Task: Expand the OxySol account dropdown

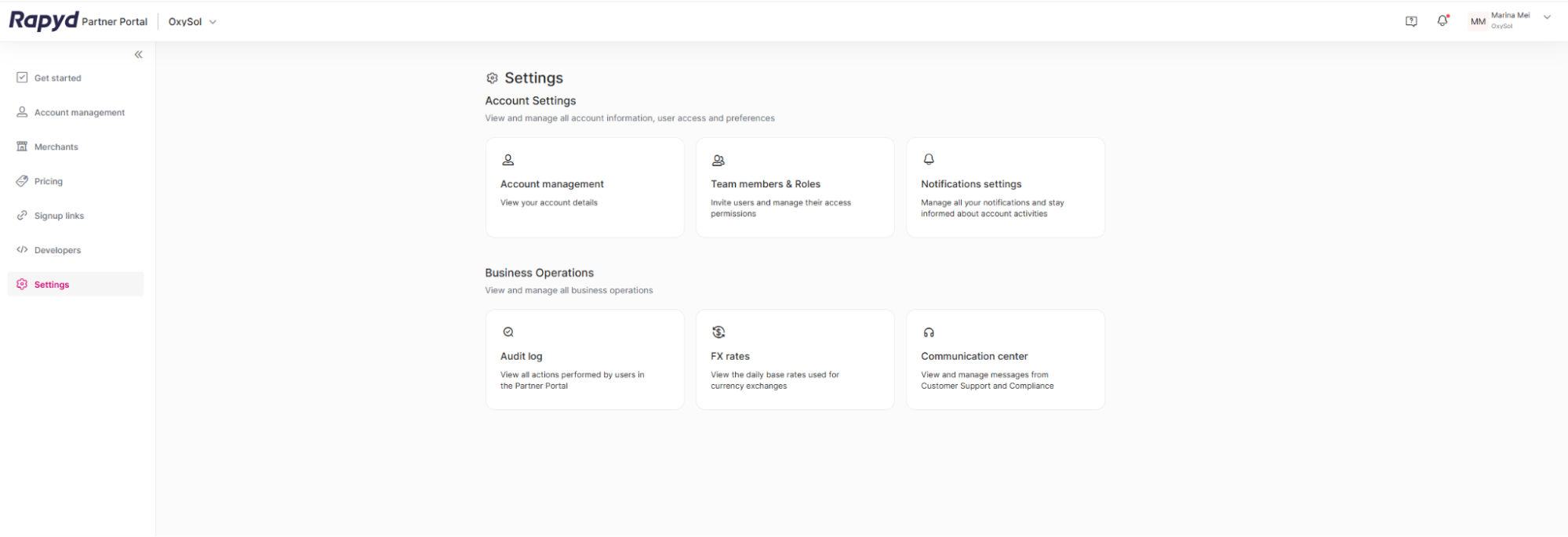Action: click(x=193, y=22)
